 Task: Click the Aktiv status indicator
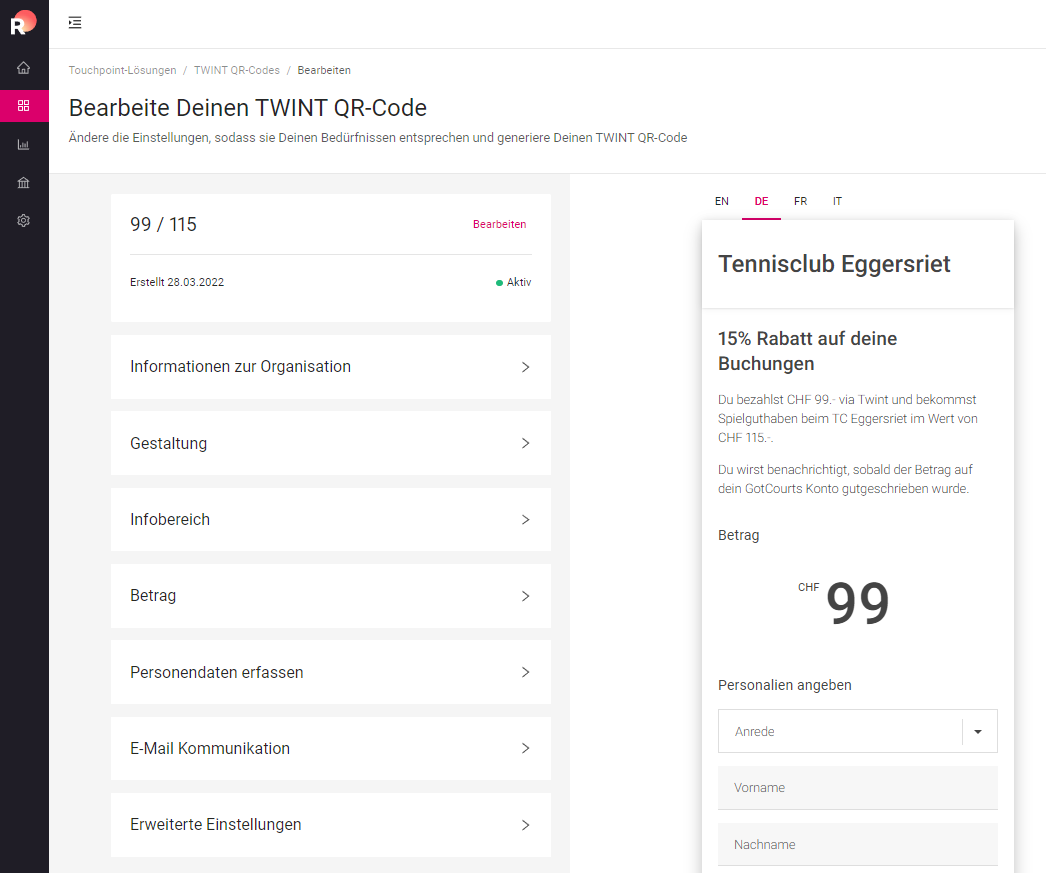(514, 282)
